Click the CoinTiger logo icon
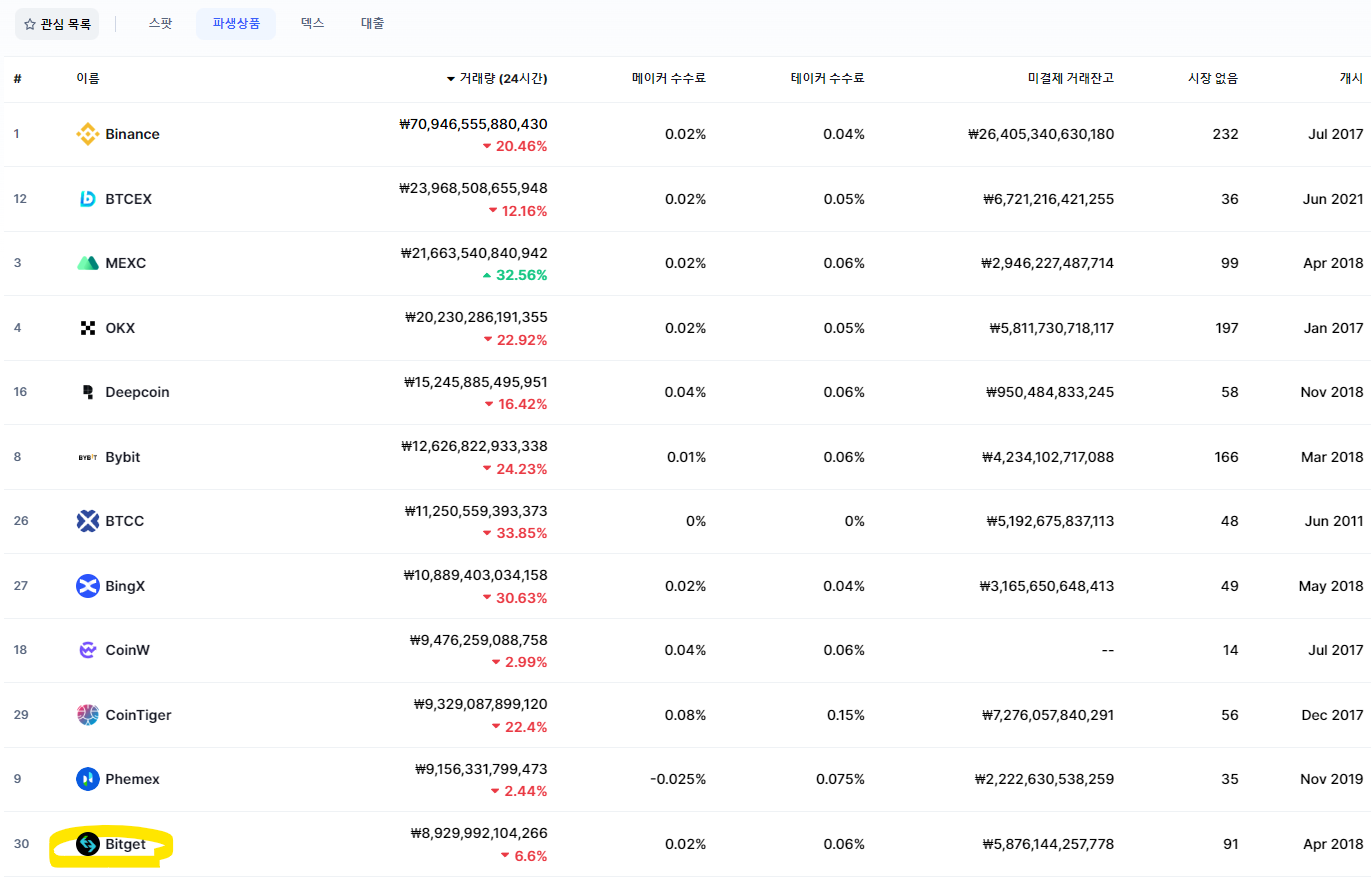Viewport: 1371px width, 879px height. 88,715
